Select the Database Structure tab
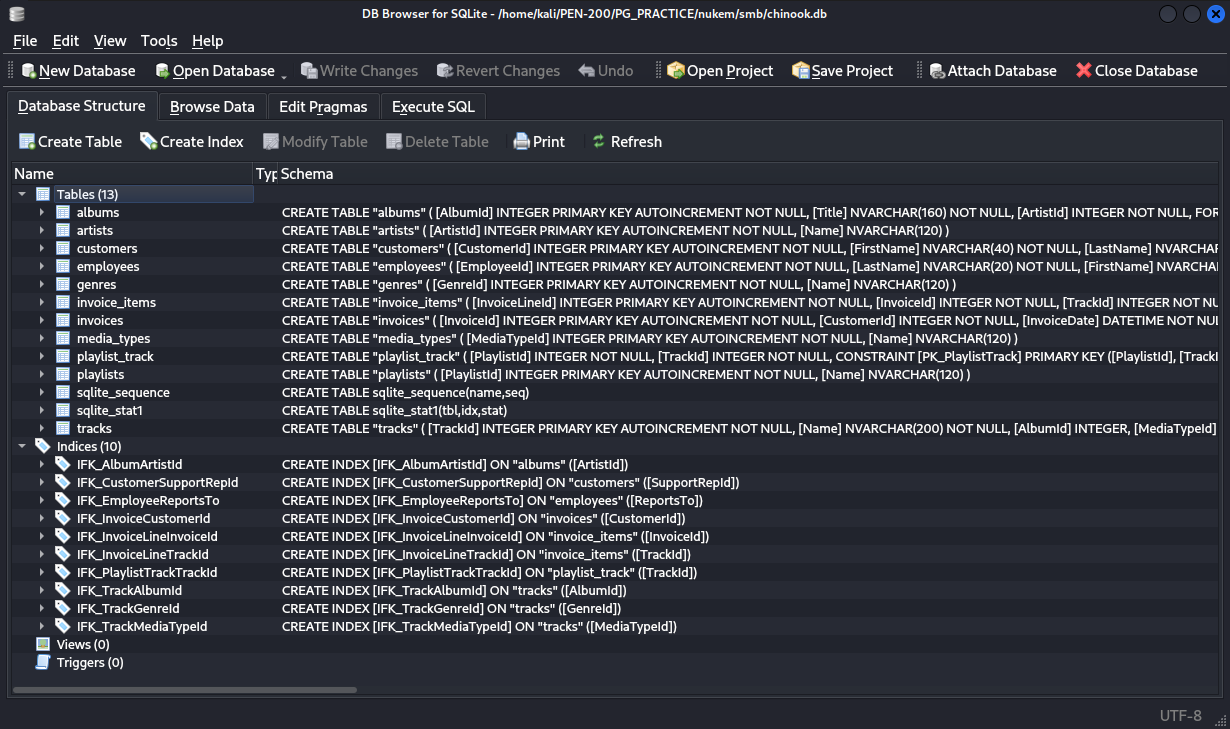Screen dimensions: 1230x729 pos(82,106)
